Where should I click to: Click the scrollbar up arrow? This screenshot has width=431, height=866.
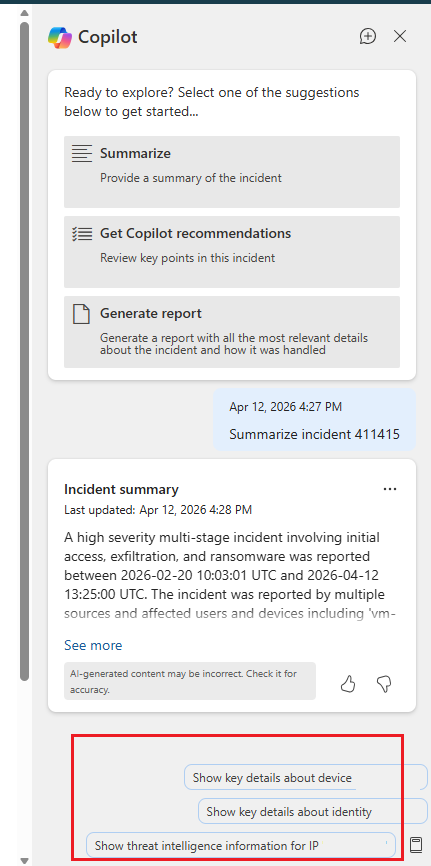(x=24, y=13)
